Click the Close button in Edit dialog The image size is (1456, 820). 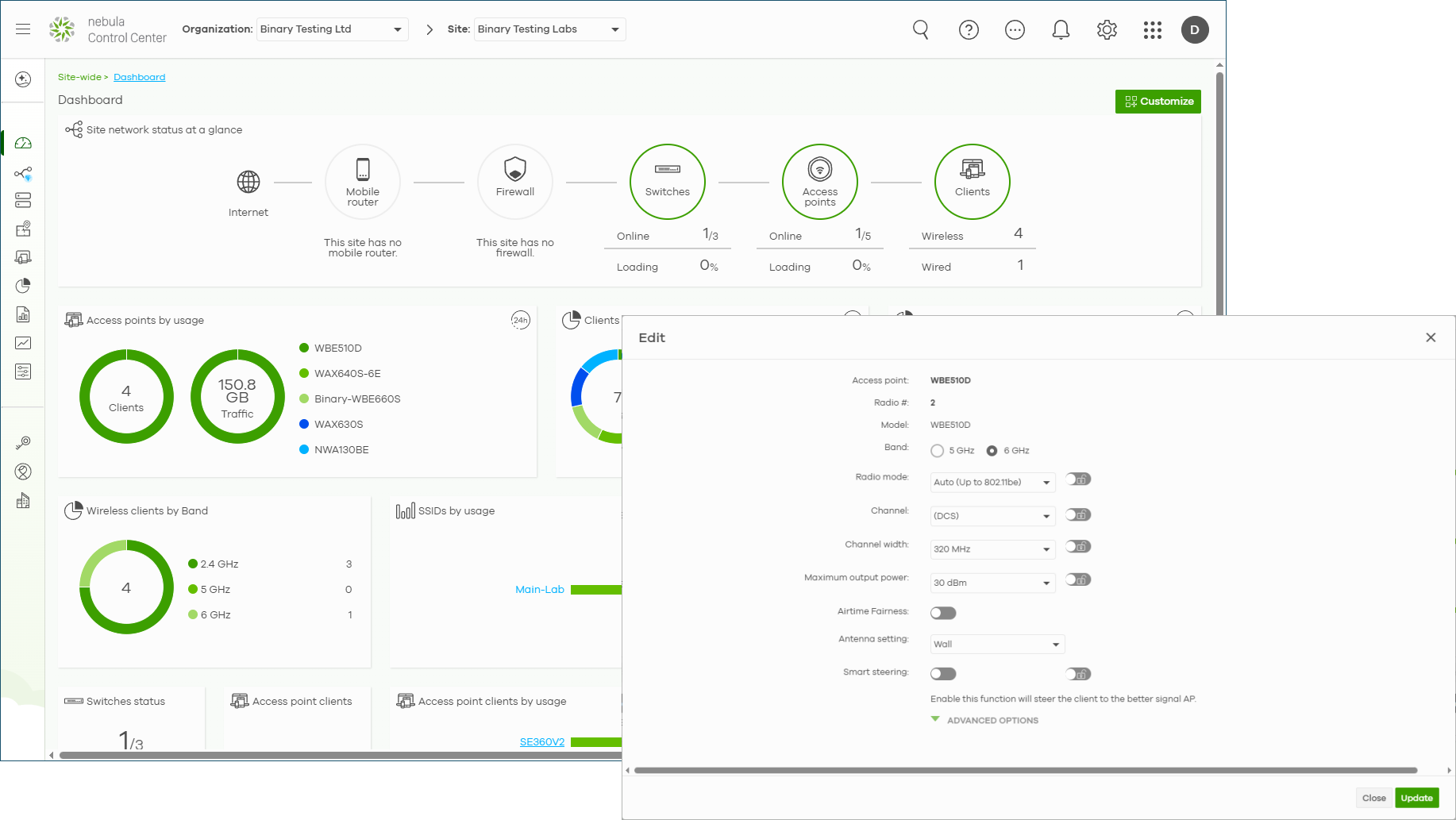coord(1373,798)
